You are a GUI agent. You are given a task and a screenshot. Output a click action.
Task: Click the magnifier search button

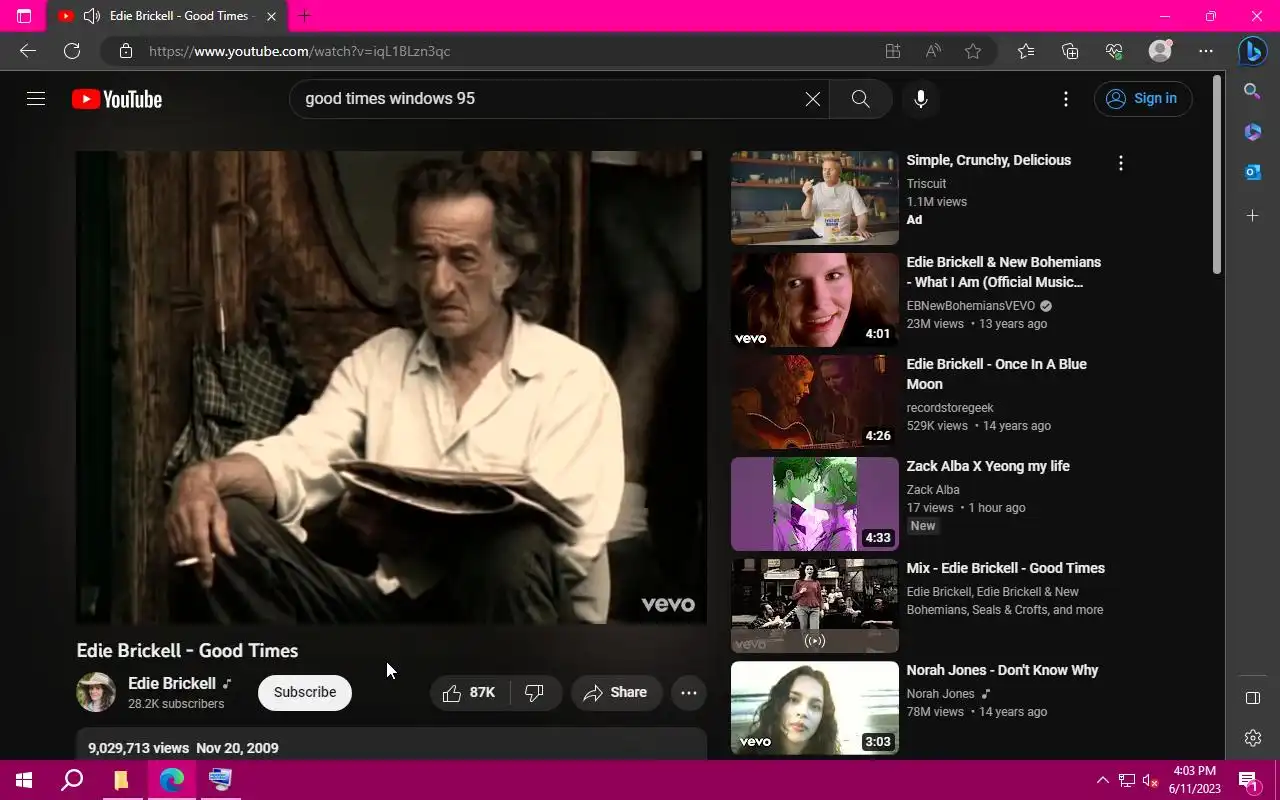tap(860, 99)
